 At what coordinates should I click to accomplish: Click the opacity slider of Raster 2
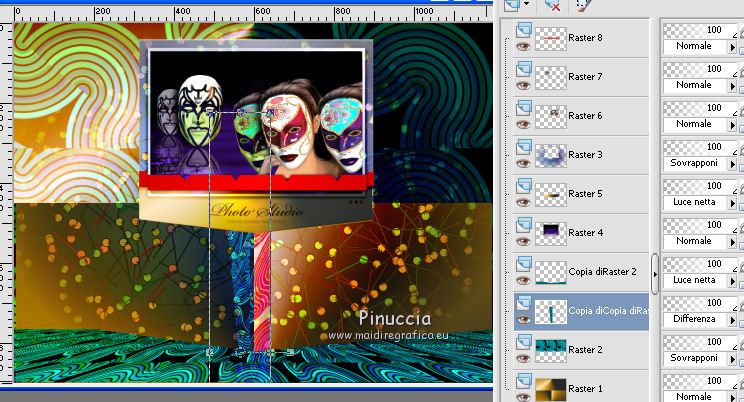698,342
